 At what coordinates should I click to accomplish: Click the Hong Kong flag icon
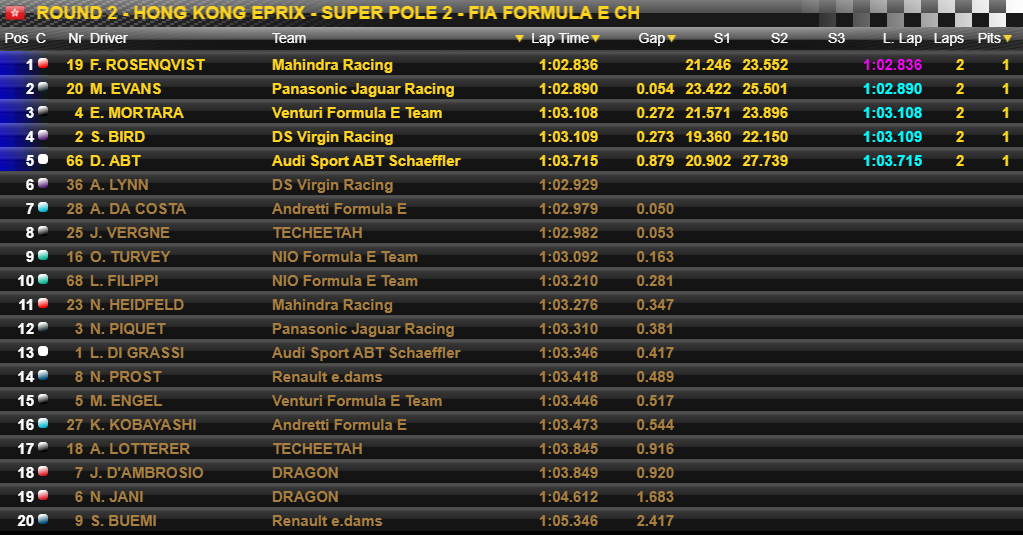(x=14, y=12)
